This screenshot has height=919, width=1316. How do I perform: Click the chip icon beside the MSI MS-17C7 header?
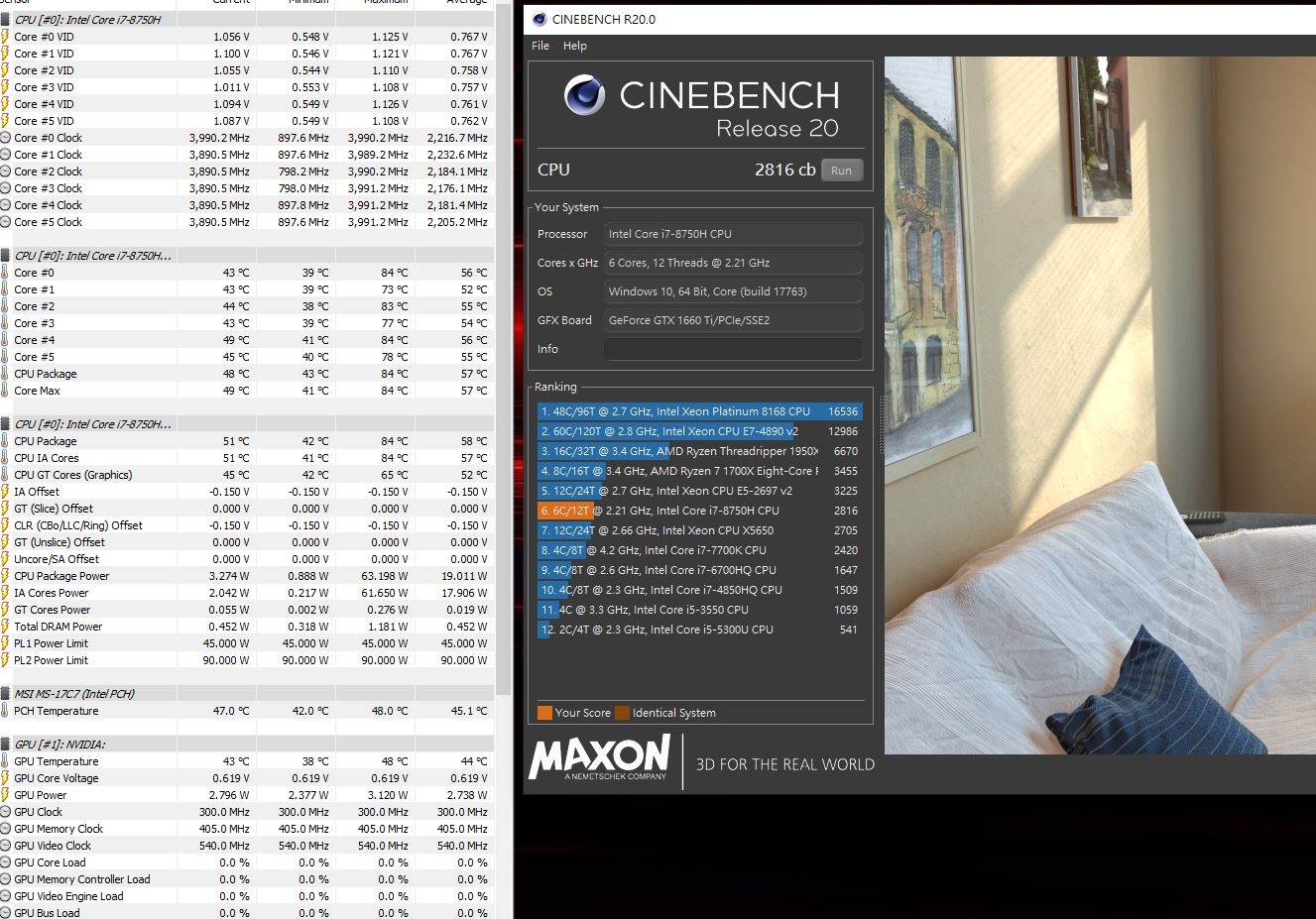tap(5, 694)
